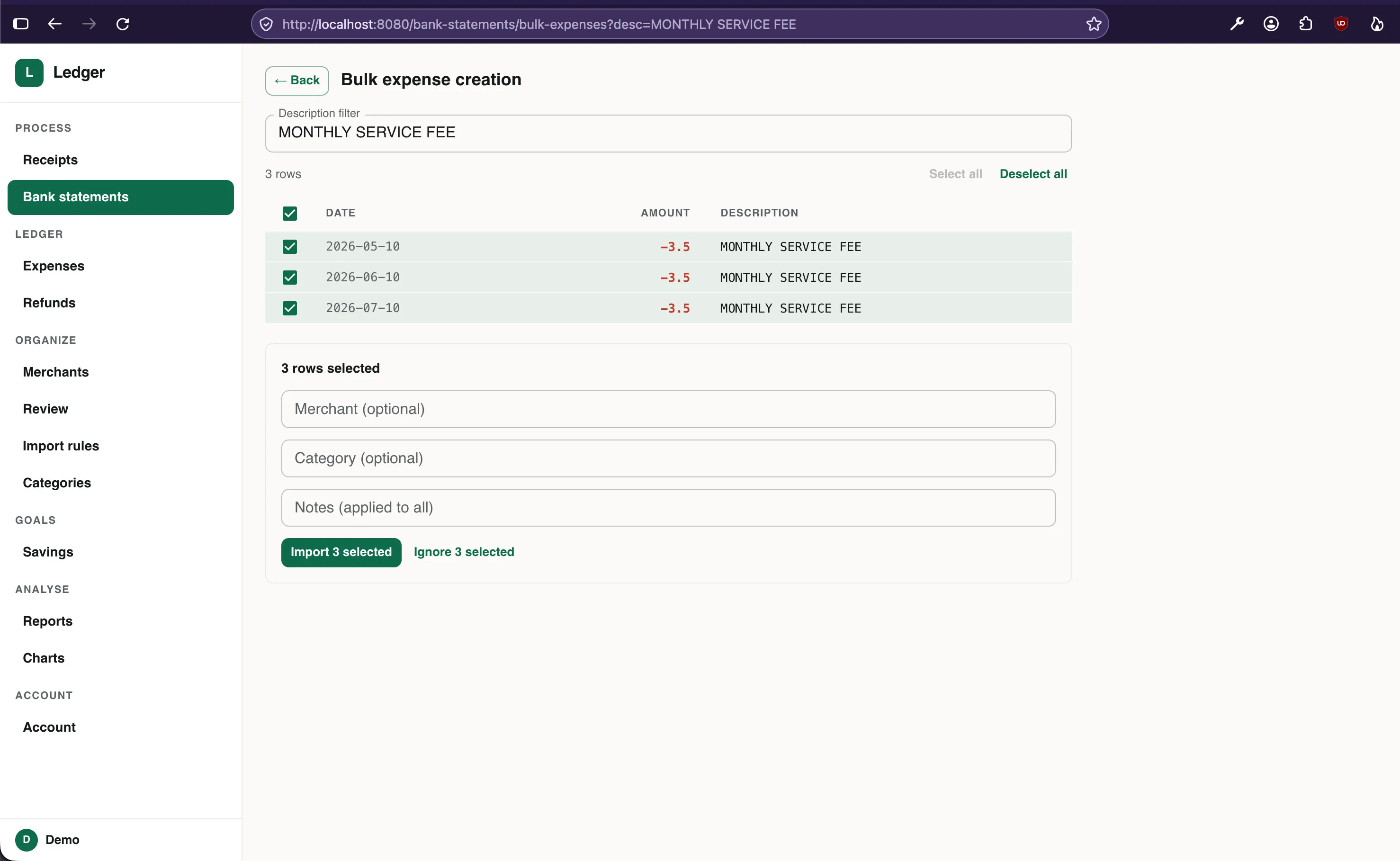Open Review in the sidebar
The image size is (1400, 861).
pyautogui.click(x=121, y=409)
